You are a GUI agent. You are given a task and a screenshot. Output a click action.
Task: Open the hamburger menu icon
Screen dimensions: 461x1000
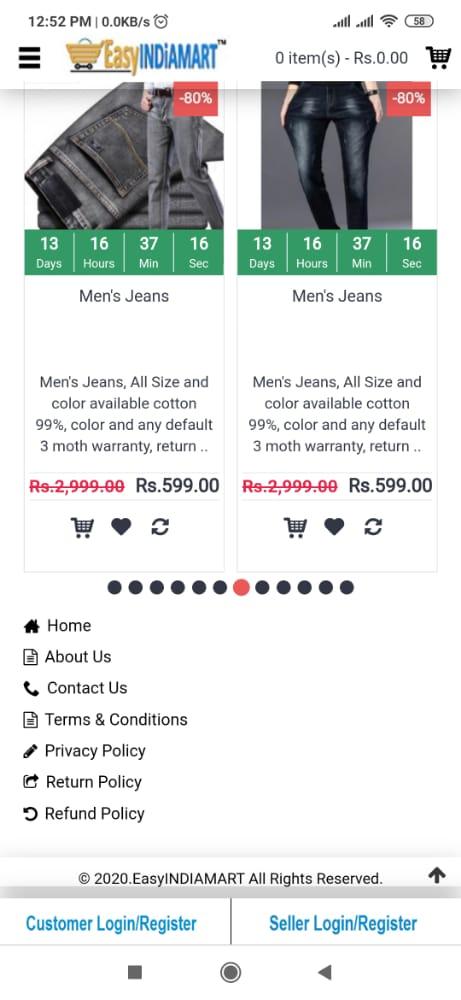(29, 58)
